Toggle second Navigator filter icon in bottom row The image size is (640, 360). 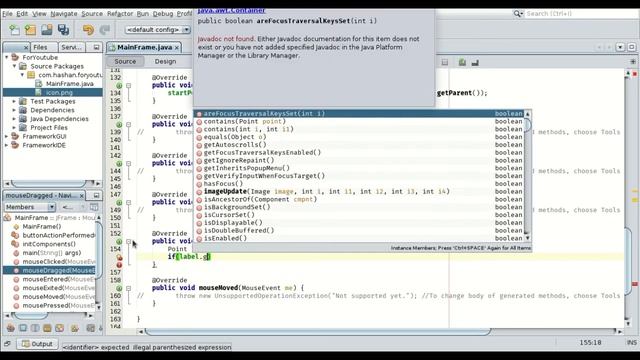coord(23,328)
